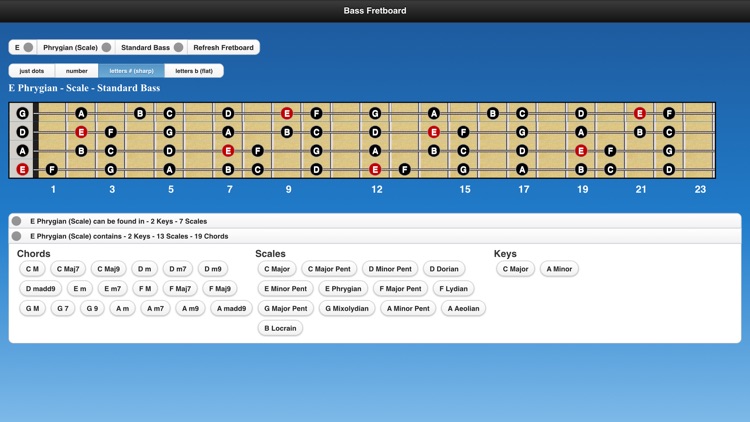The height and width of the screenshot is (422, 750).
Task: Tap D note at fret 22 on E string
Action: click(x=669, y=169)
